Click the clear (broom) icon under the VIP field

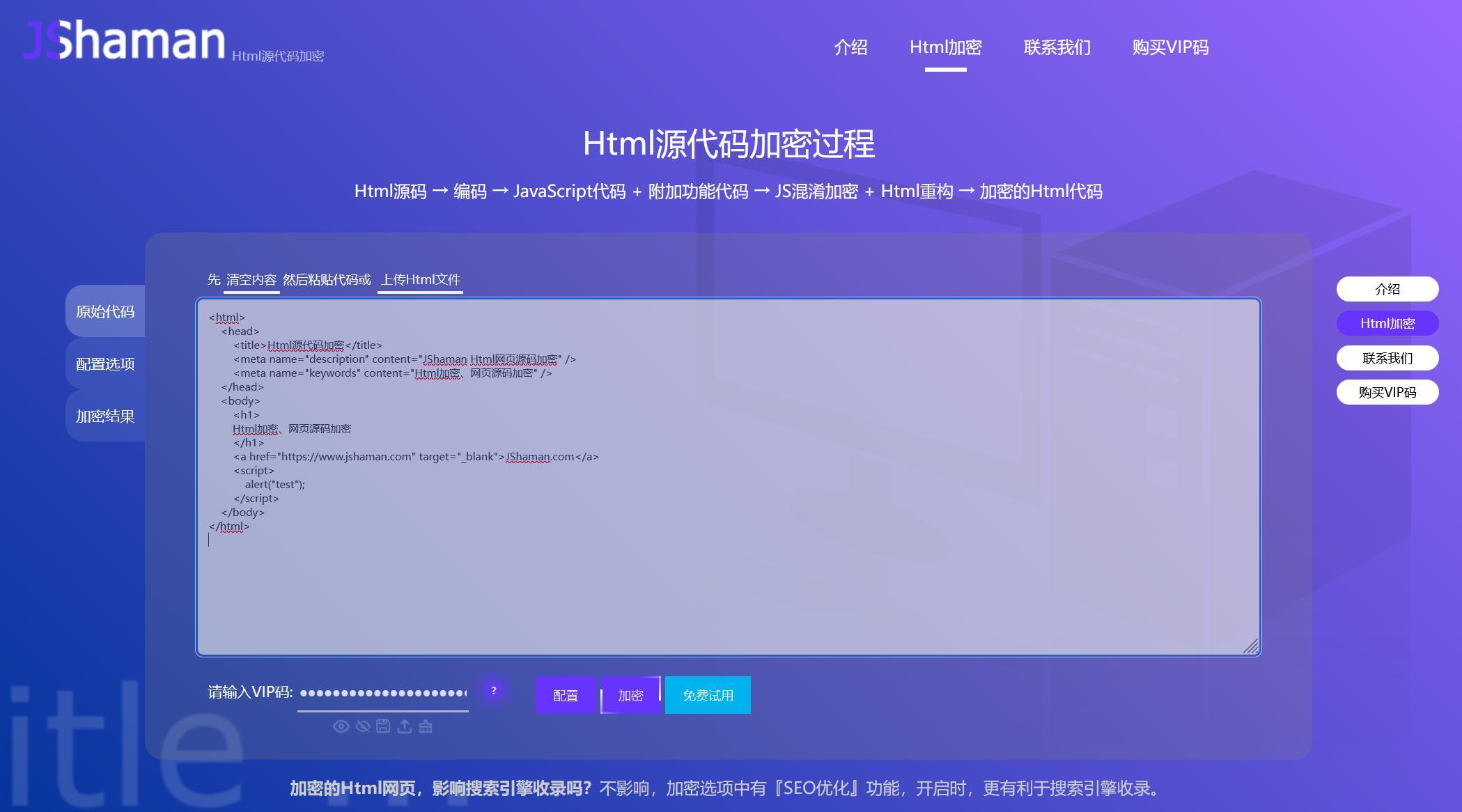(426, 726)
